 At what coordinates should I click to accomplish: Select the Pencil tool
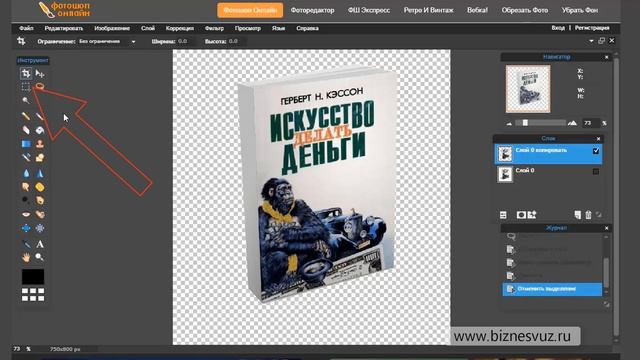[x=26, y=116]
